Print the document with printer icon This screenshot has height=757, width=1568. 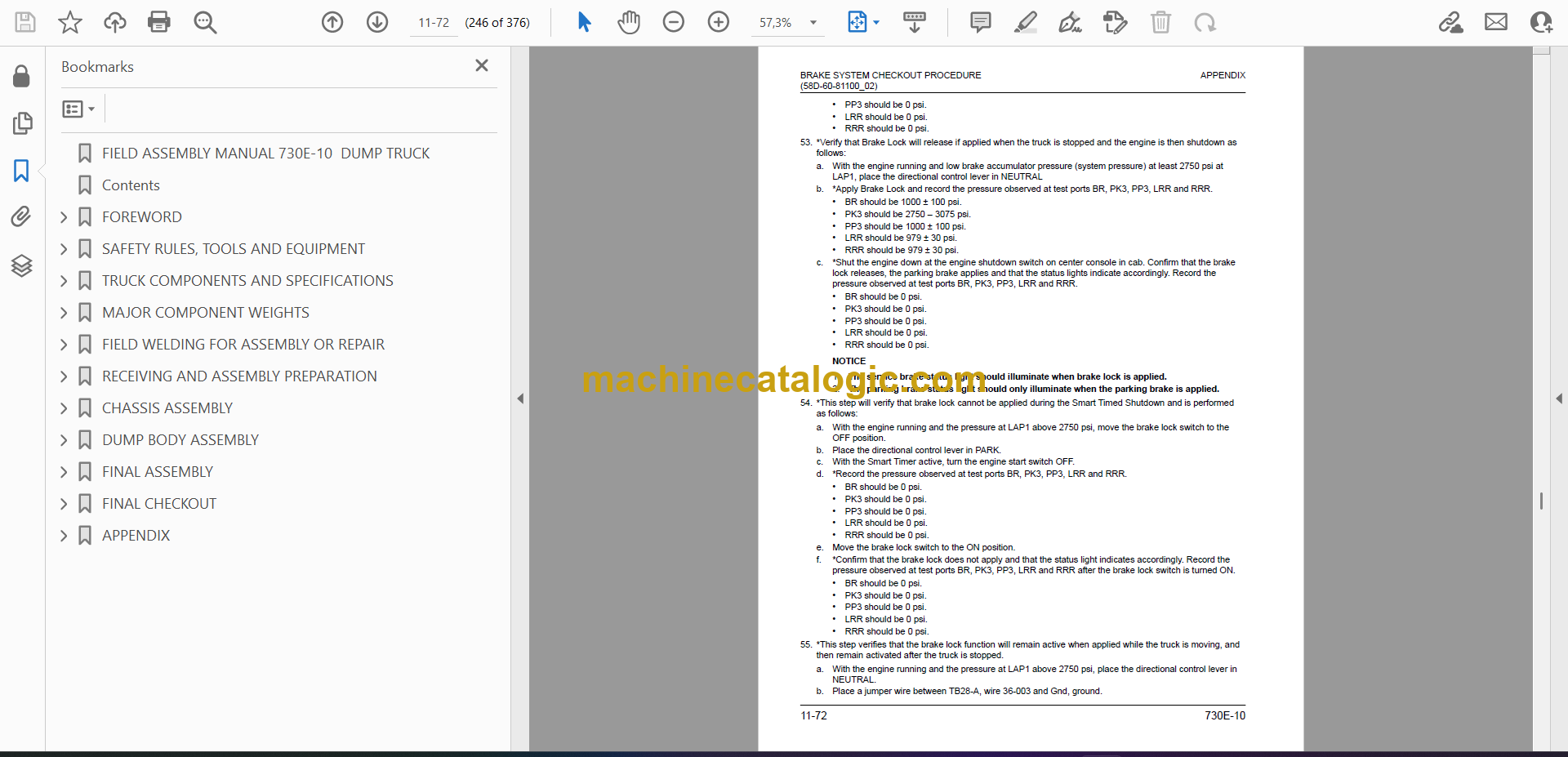tap(159, 22)
